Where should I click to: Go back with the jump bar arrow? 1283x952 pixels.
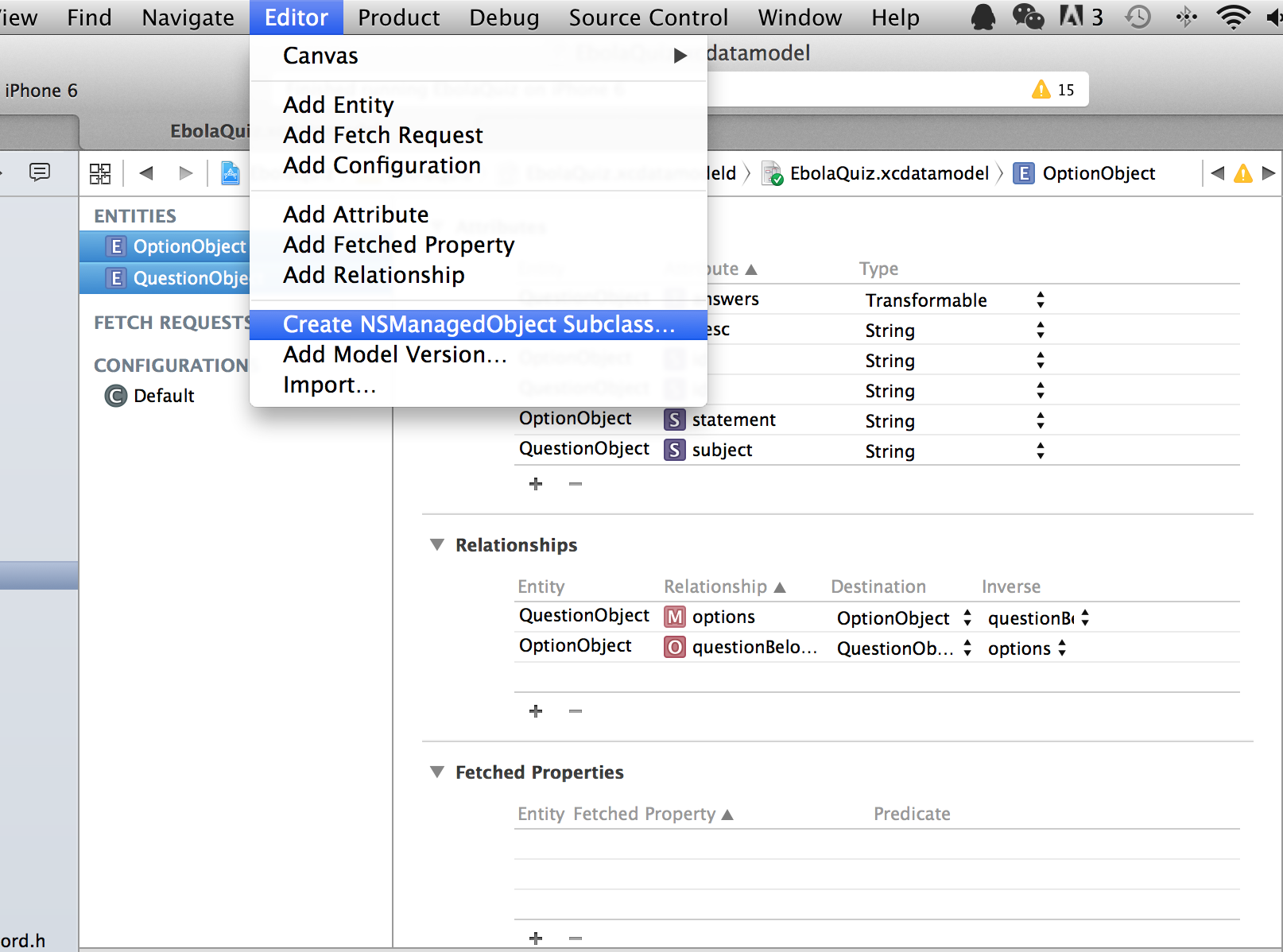coord(146,173)
